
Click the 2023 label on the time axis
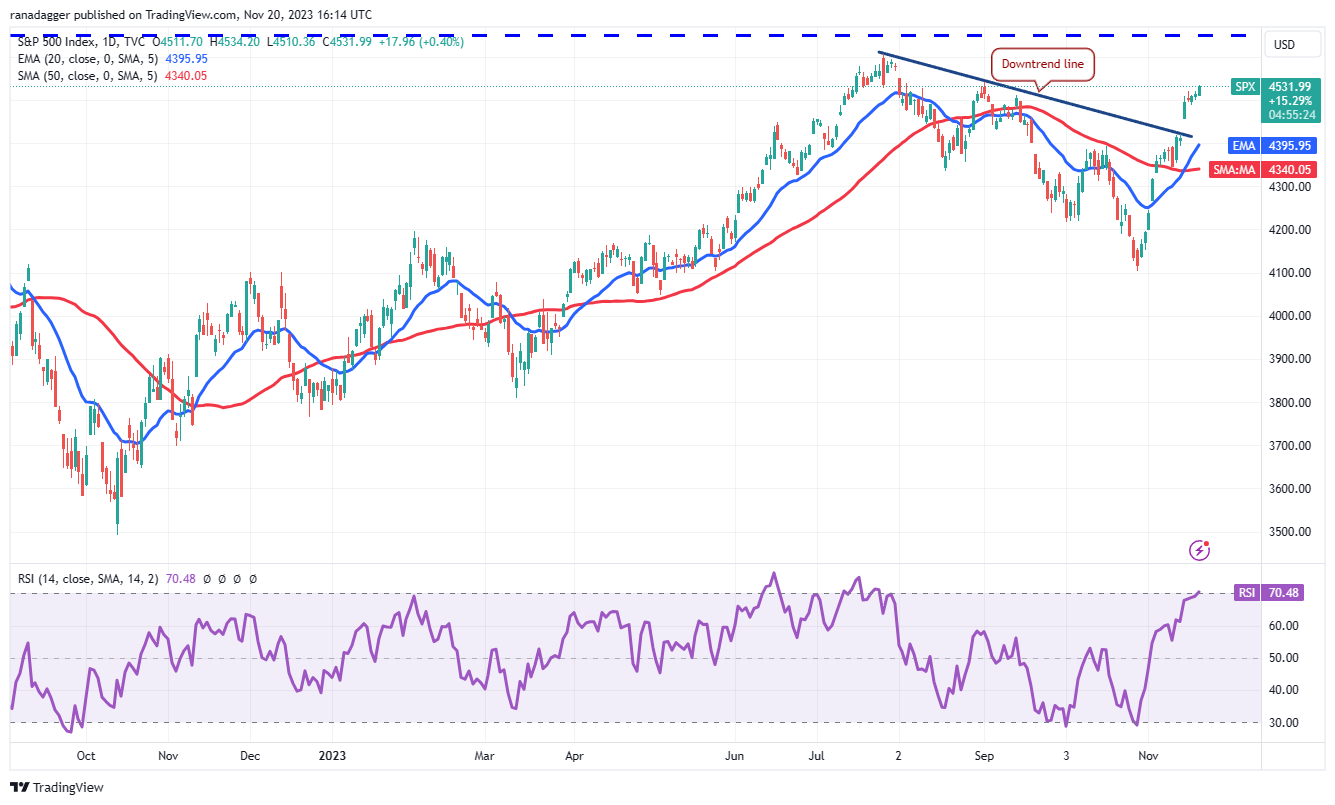330,757
